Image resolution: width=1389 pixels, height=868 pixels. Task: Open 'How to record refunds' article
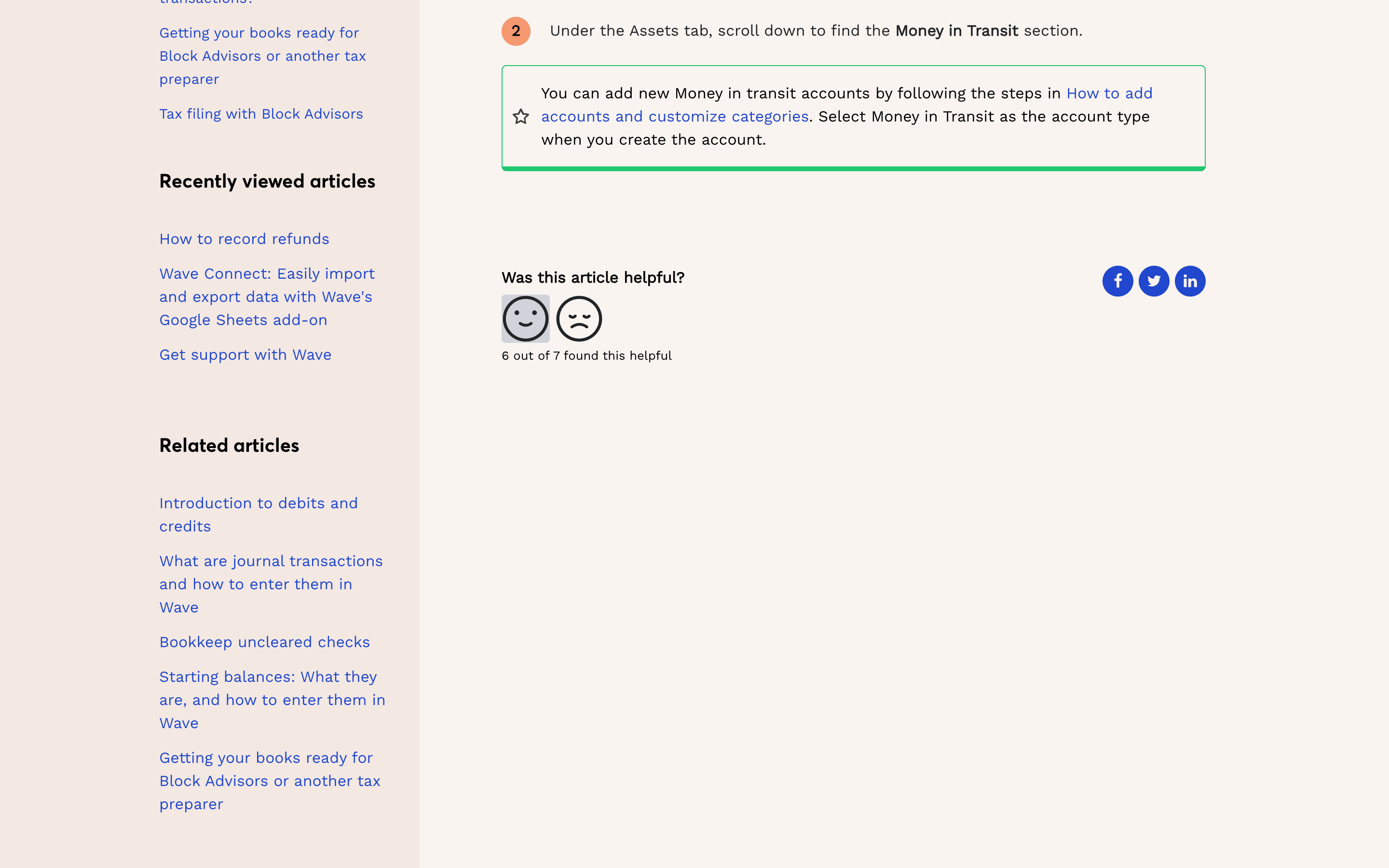[x=244, y=239]
